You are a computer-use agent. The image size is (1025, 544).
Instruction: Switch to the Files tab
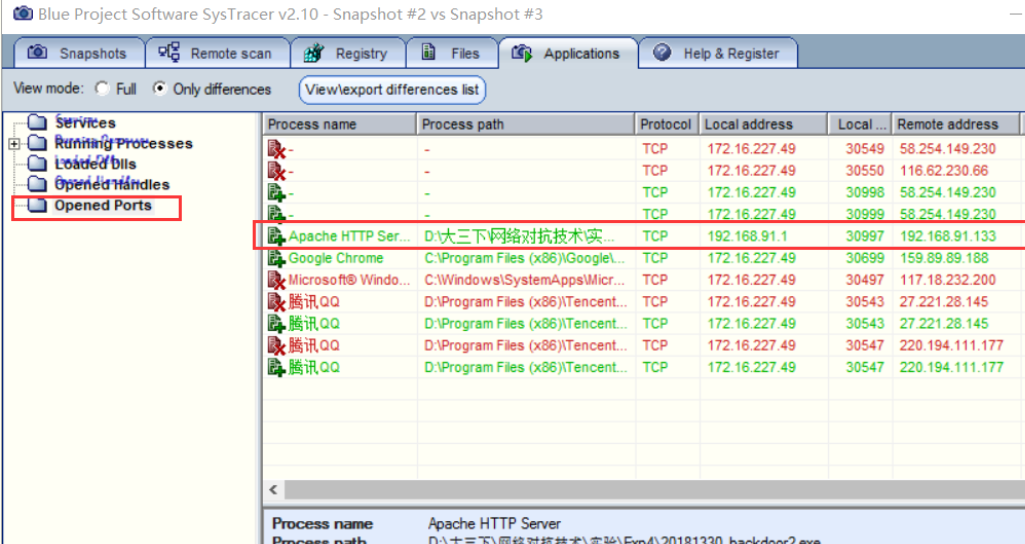(452, 53)
